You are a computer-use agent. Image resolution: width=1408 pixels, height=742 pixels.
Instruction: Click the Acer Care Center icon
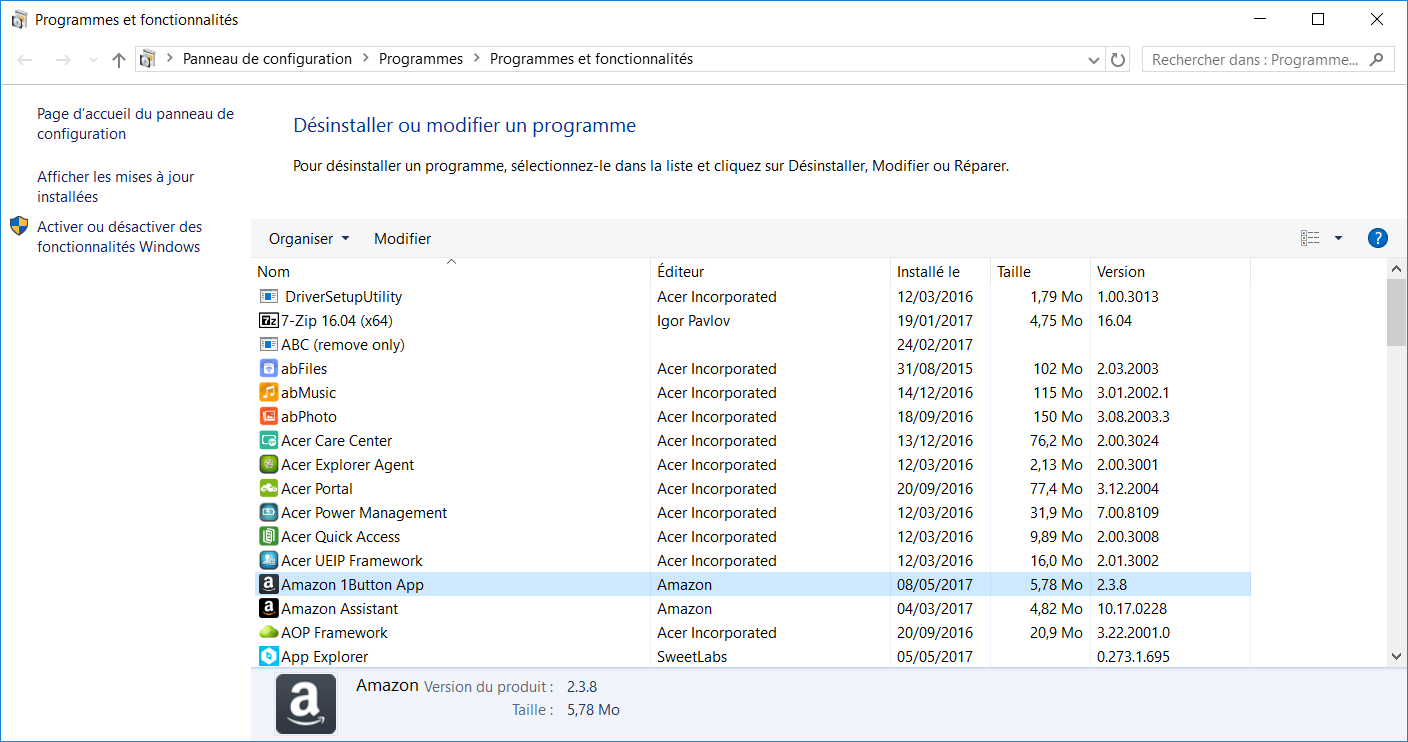tap(268, 441)
